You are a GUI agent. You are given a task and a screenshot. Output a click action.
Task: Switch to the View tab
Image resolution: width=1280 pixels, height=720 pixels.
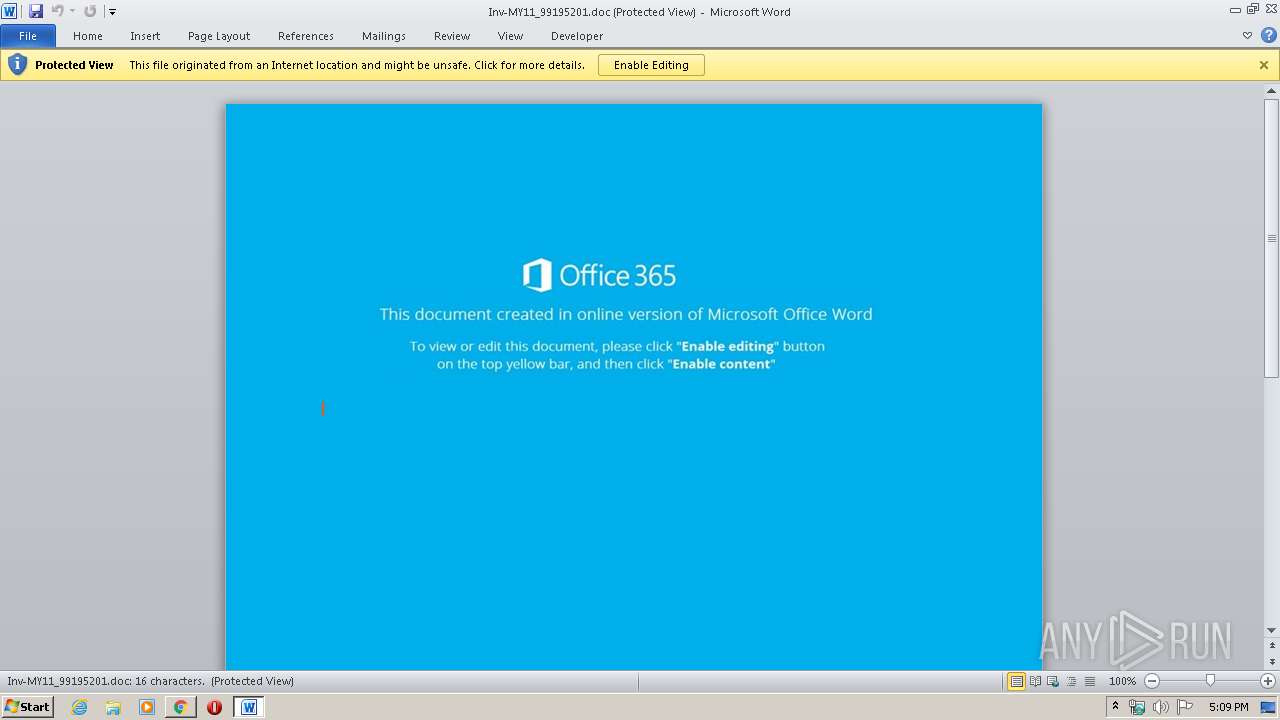click(x=510, y=36)
